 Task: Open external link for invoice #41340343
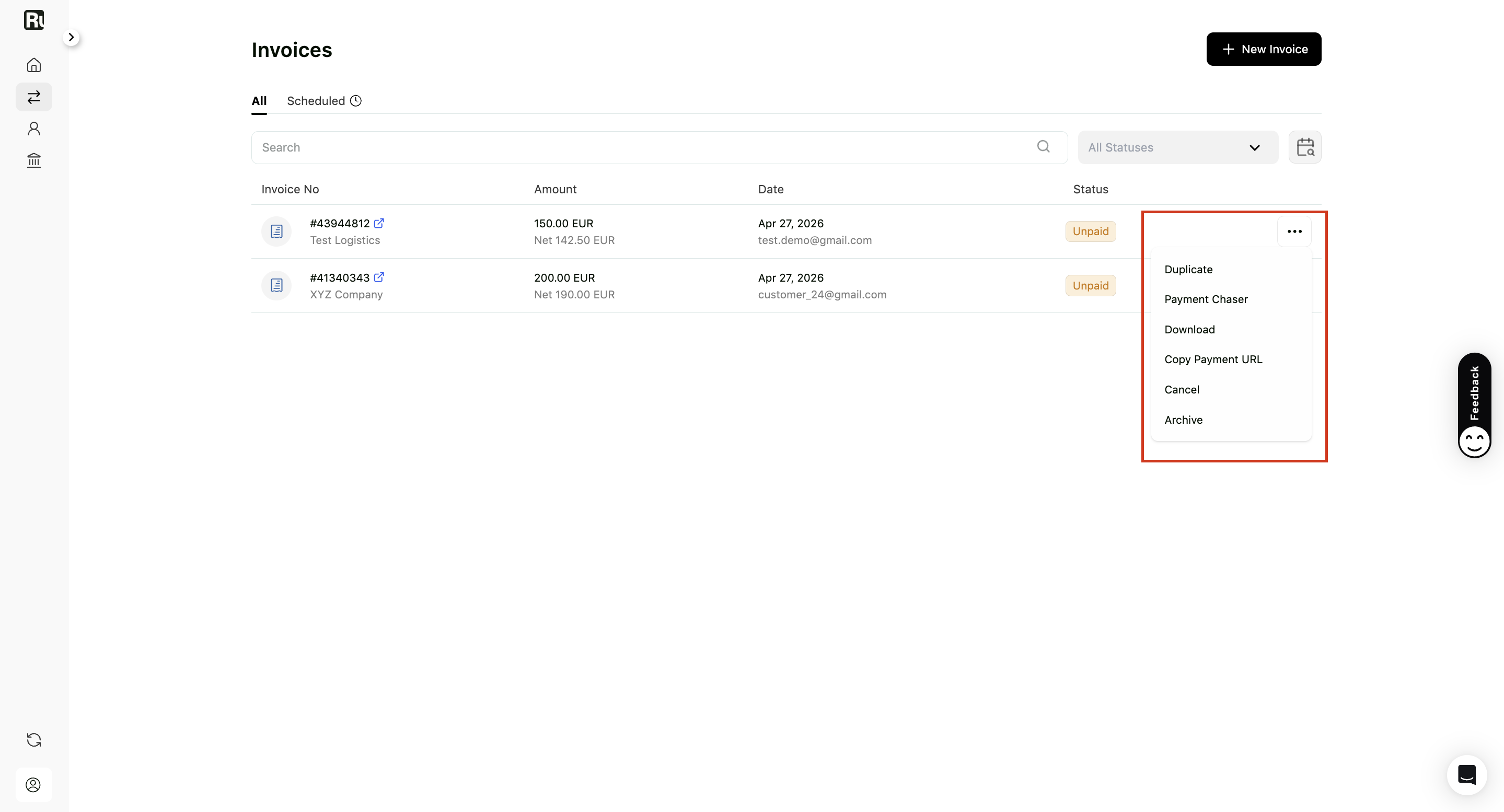pyautogui.click(x=379, y=277)
